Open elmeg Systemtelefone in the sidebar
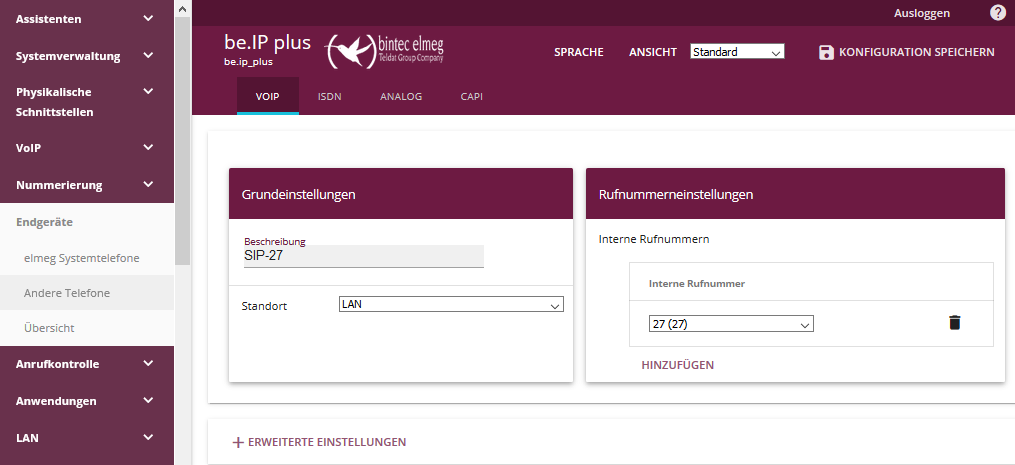 coord(81,258)
